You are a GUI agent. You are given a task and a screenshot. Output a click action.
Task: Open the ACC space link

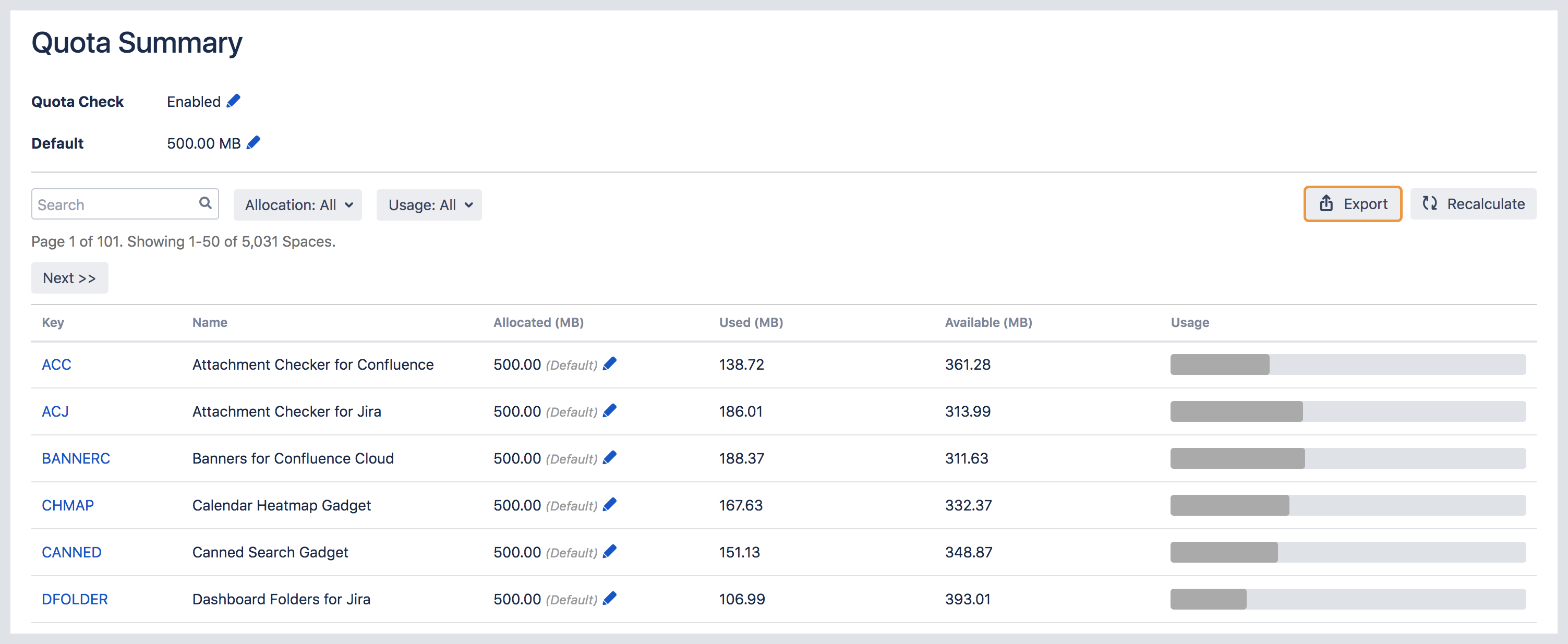(x=57, y=364)
